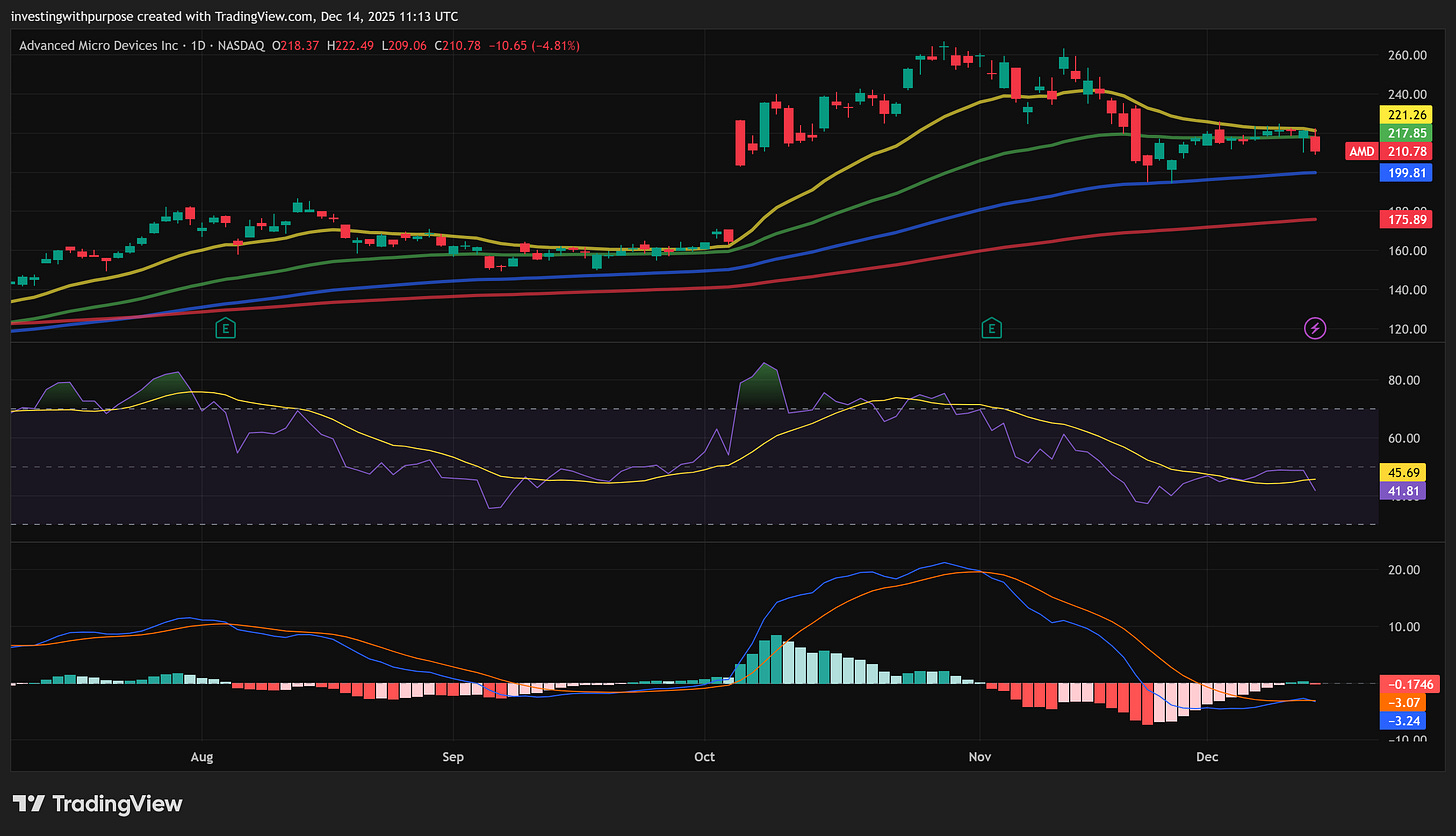Viewport: 1456px width, 836px height.
Task: Click the purple 41.81 RSI value label
Action: (1405, 490)
